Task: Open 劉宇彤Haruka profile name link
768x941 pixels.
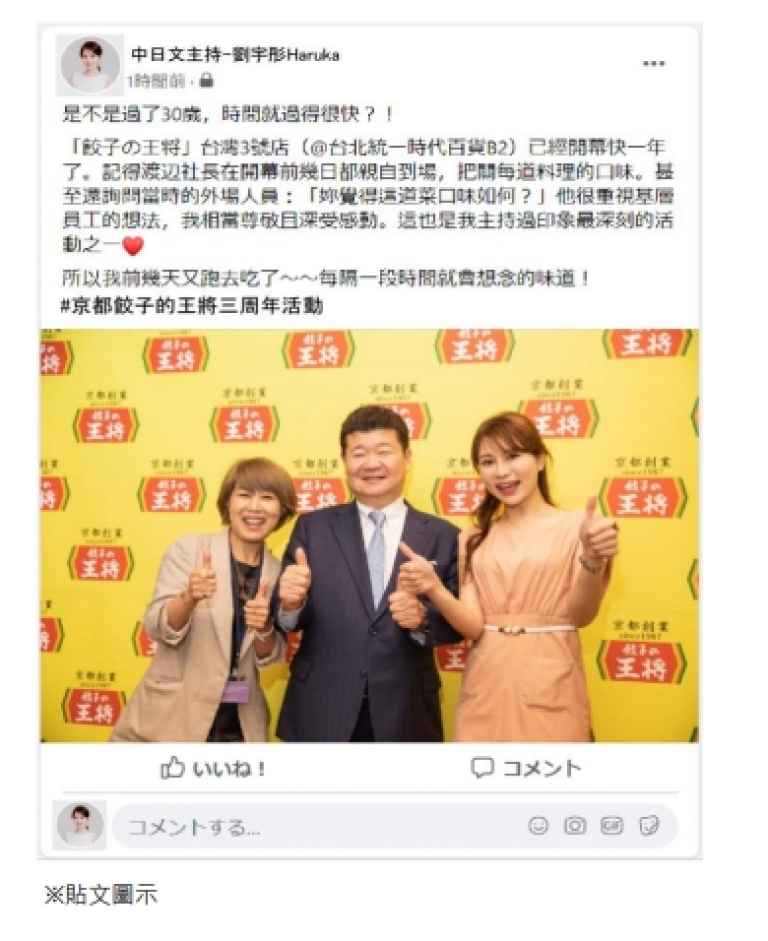Action: click(235, 55)
